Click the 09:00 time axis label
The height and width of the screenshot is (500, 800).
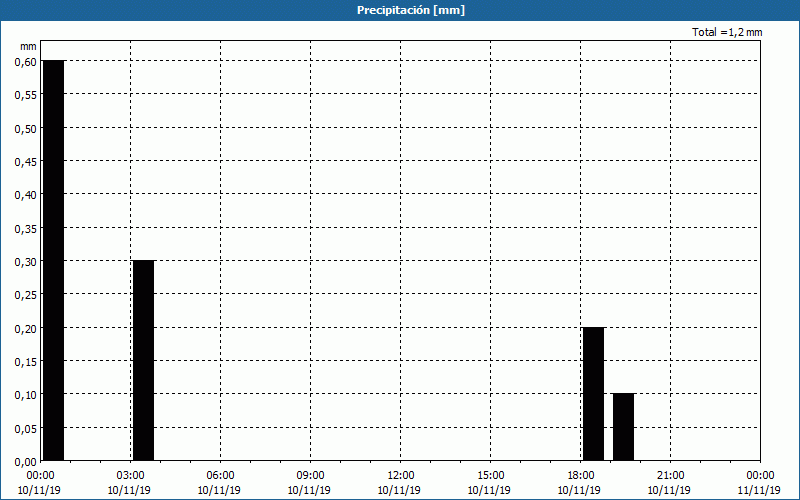click(x=311, y=476)
